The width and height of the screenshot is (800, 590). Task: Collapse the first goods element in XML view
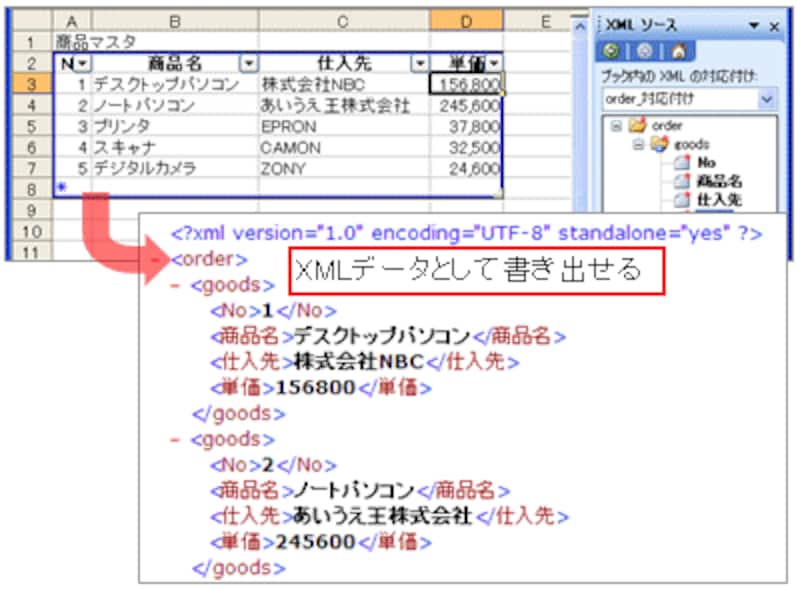(x=175, y=285)
